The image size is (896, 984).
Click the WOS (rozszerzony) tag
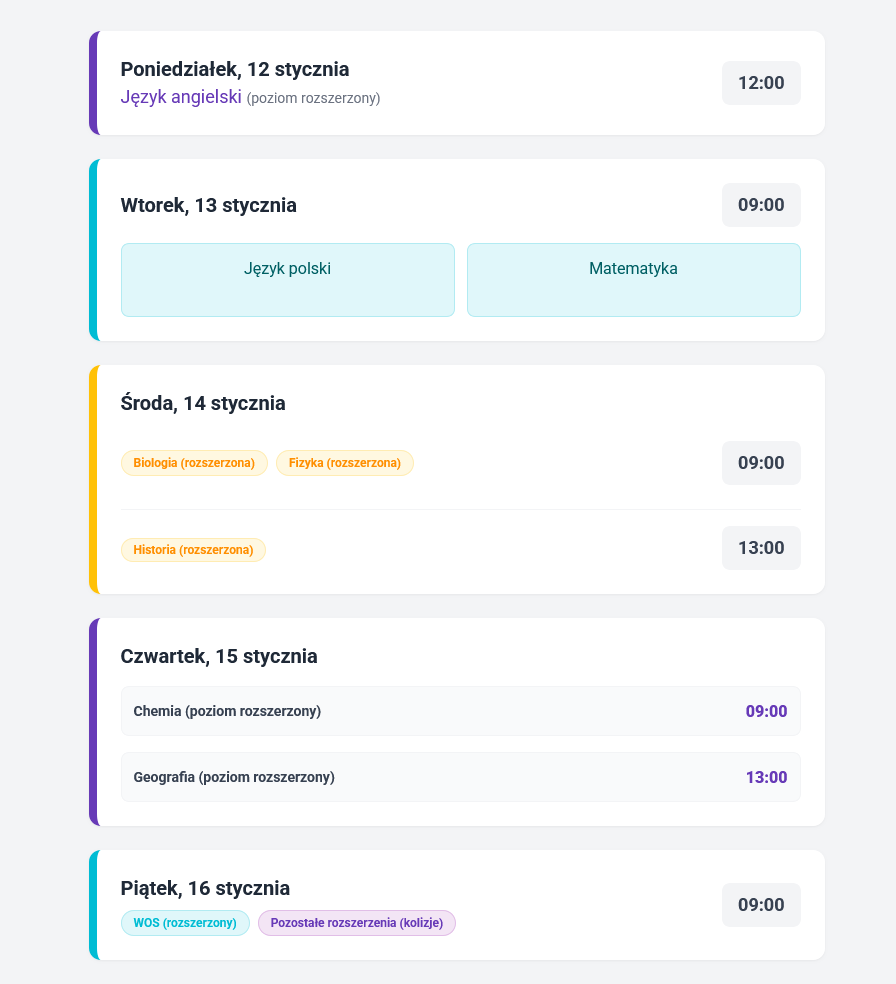tap(185, 923)
